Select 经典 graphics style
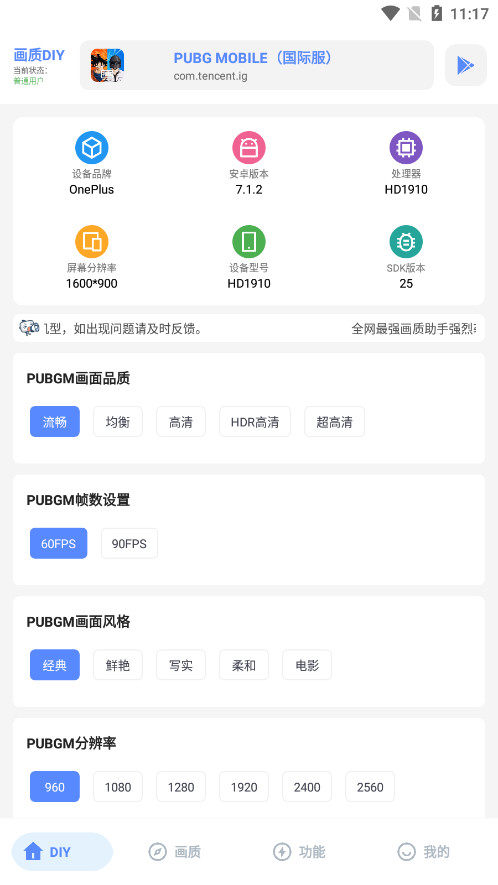Screen dimensions: 498x885 coord(55,665)
